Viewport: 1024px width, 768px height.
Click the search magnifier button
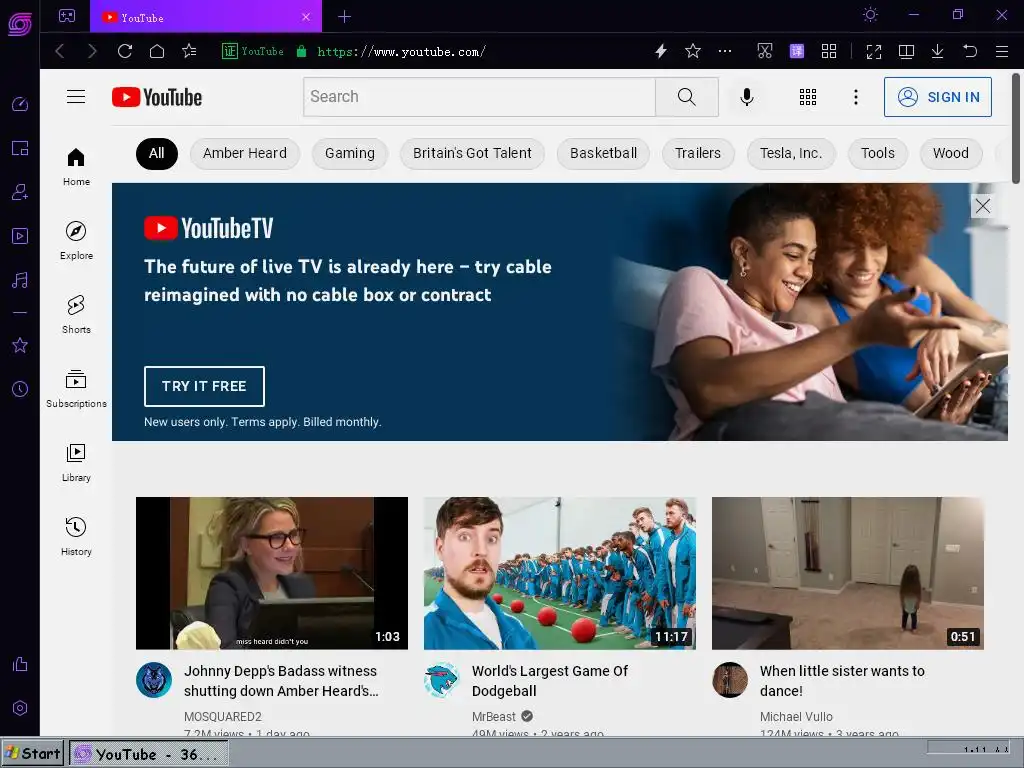[686, 97]
